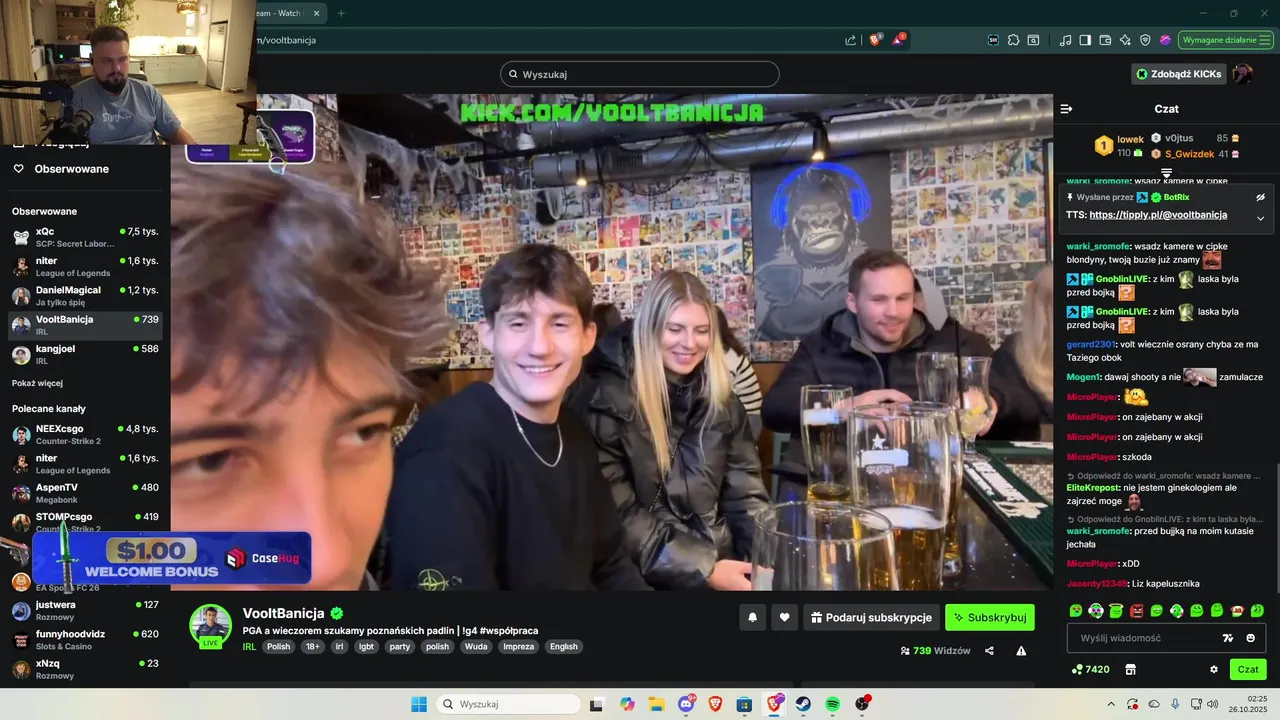This screenshot has height=720, width=1280.
Task: Send message with the green Czat button
Action: point(1248,669)
